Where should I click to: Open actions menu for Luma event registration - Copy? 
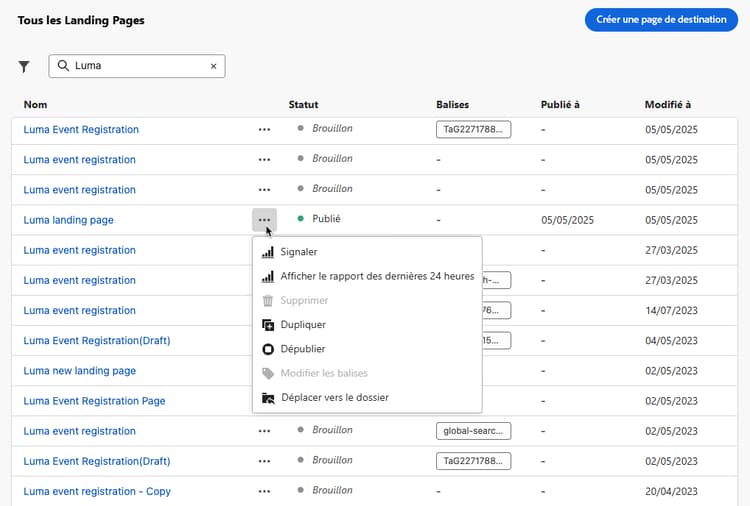coord(264,491)
